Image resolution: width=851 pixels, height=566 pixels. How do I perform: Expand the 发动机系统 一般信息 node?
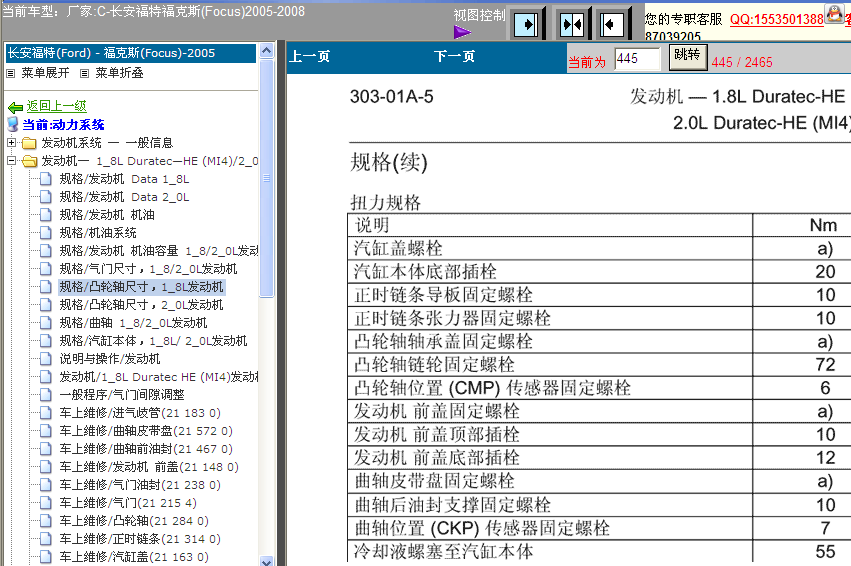(x=11, y=143)
